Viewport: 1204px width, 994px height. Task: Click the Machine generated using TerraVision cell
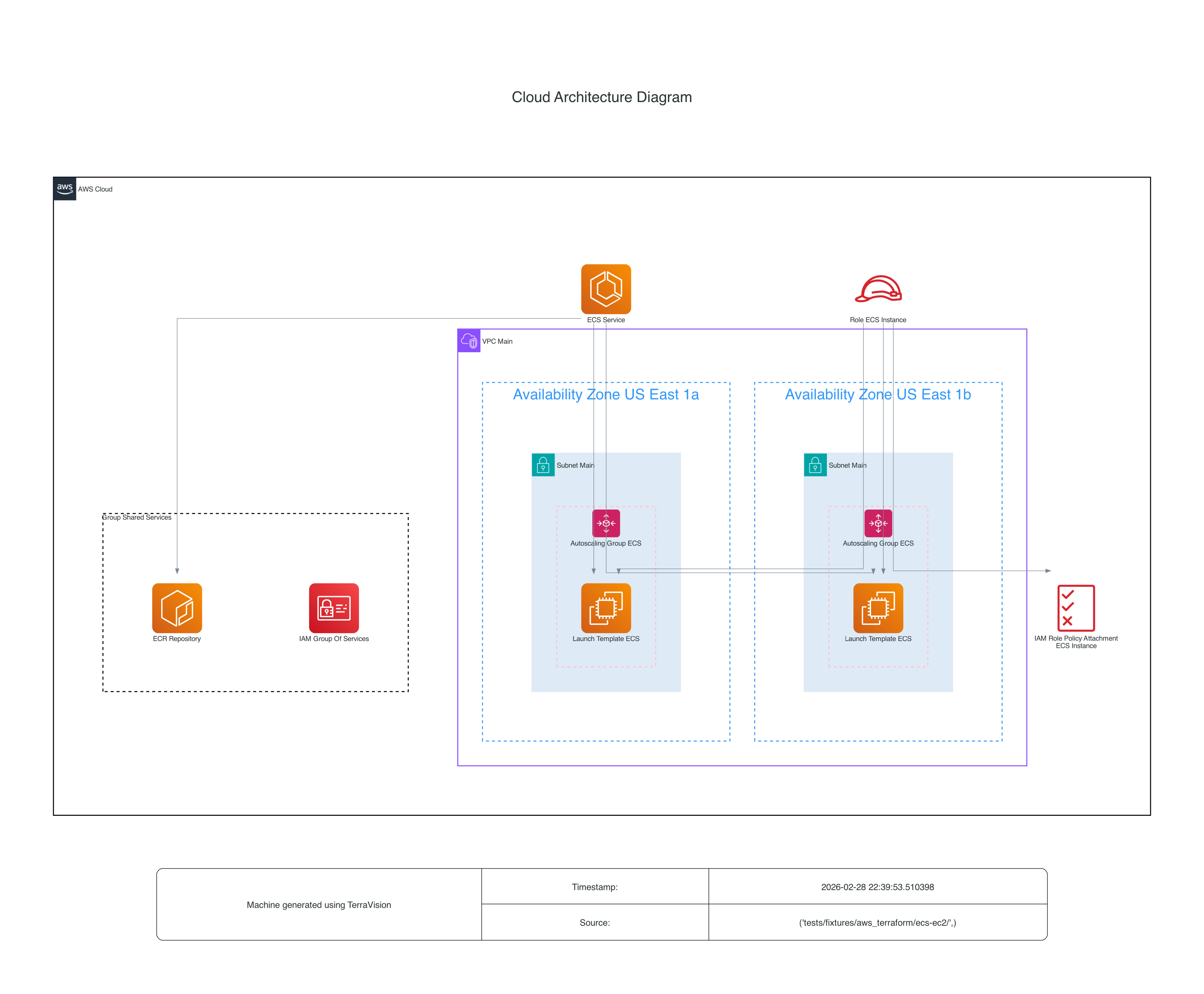319,905
